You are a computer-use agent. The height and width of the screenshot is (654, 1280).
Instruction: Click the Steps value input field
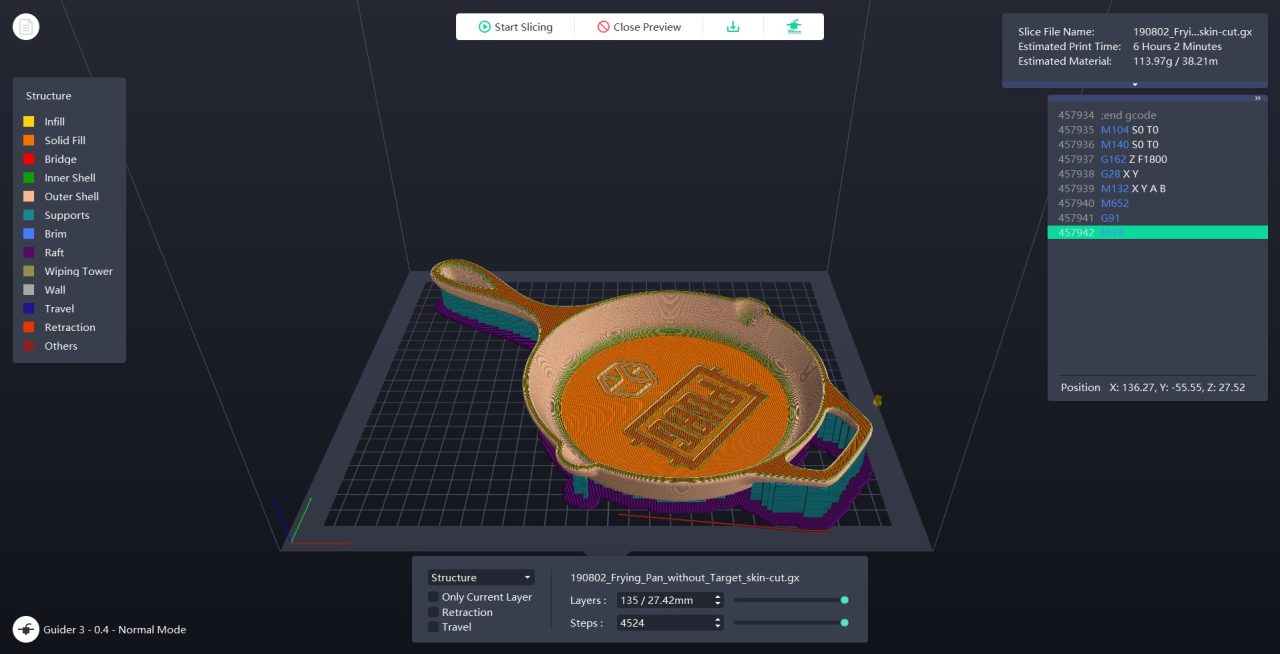663,623
